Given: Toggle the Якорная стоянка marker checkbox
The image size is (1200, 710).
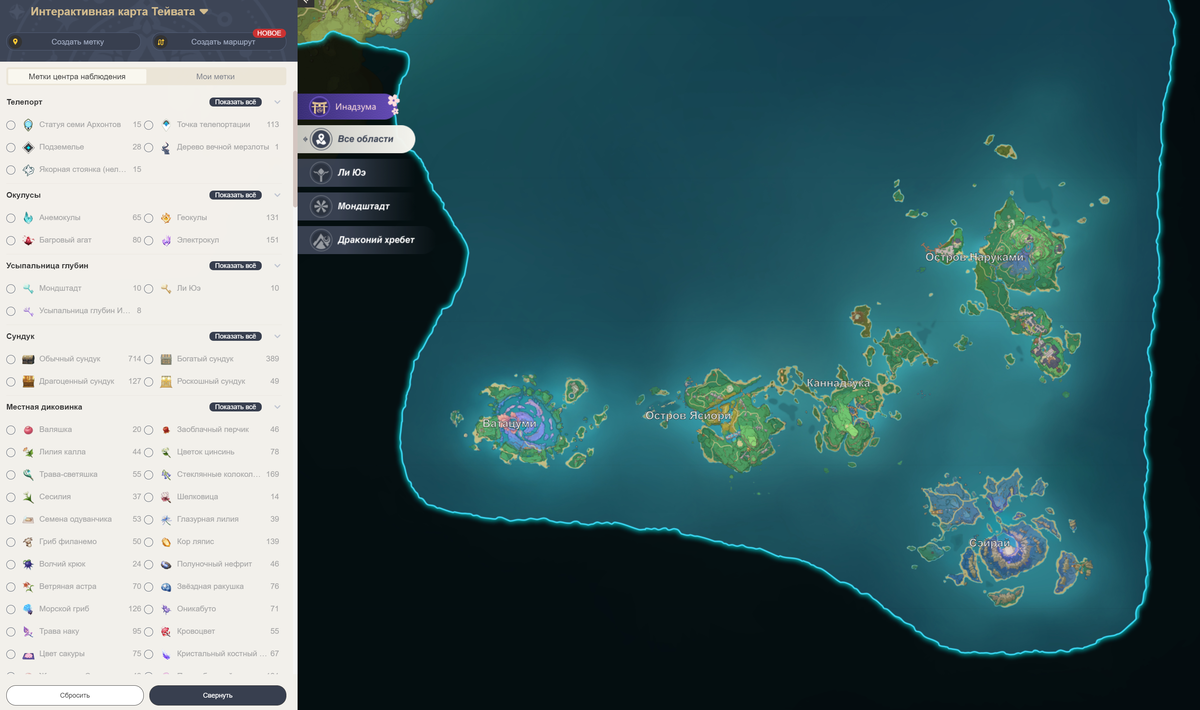Looking at the screenshot, I should [x=11, y=170].
